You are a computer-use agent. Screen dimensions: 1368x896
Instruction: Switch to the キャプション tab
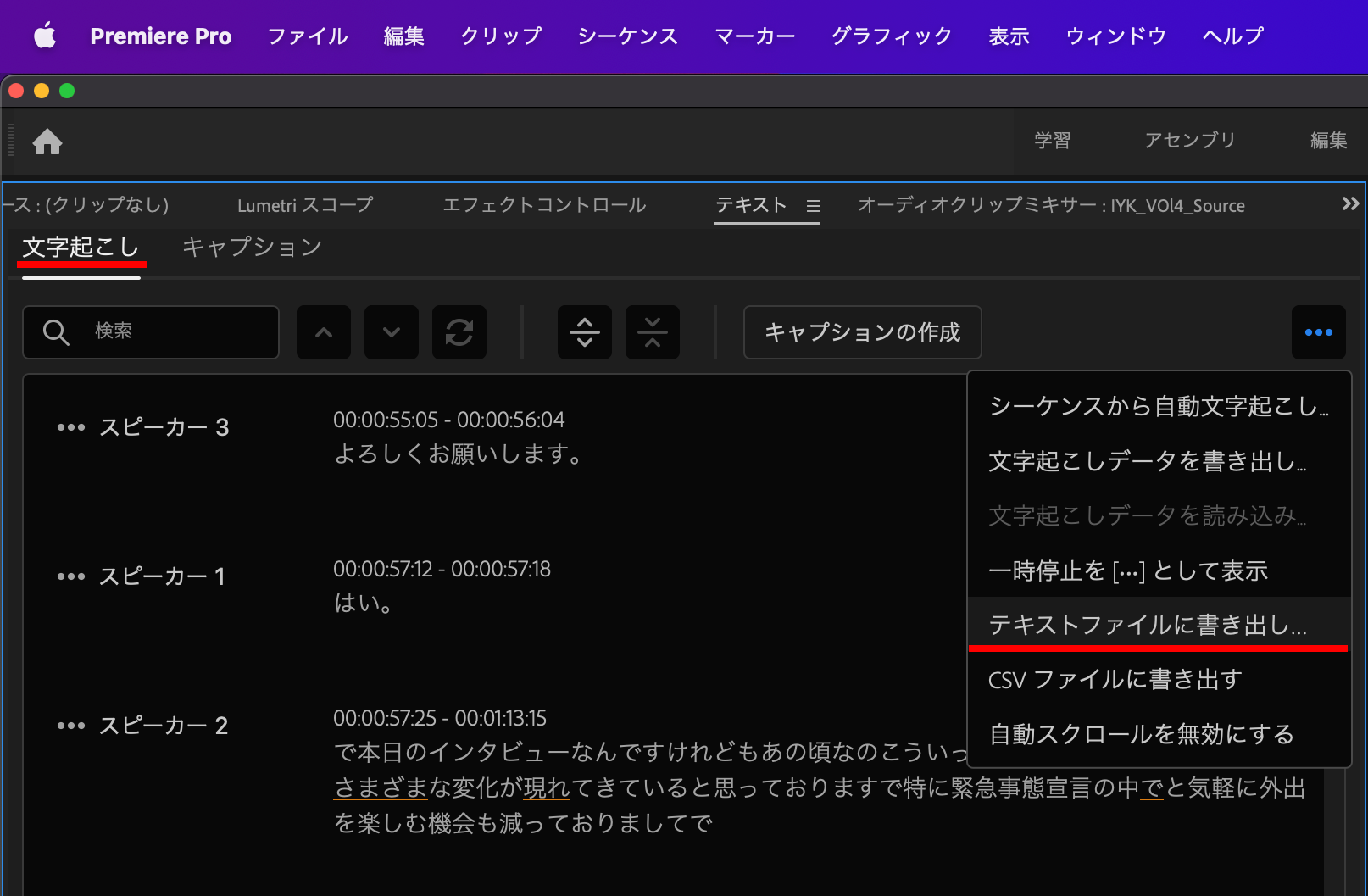click(x=253, y=248)
